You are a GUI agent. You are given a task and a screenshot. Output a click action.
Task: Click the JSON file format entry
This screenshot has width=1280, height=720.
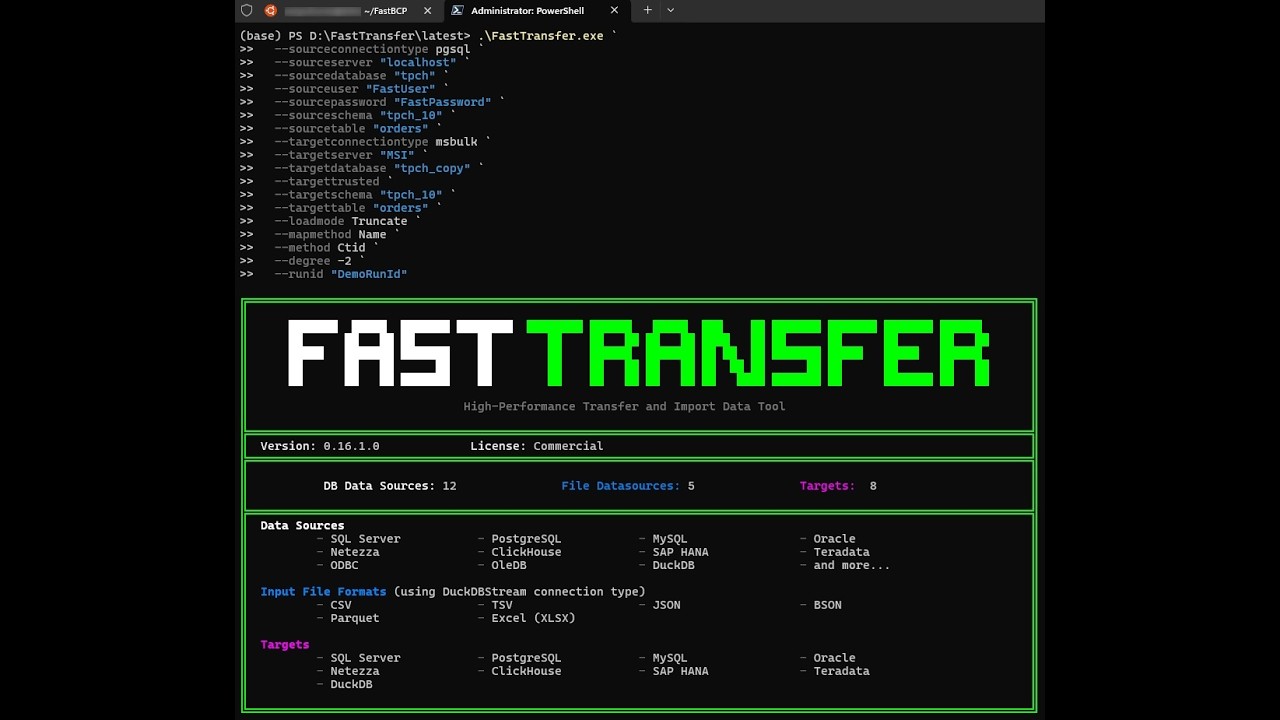666,605
